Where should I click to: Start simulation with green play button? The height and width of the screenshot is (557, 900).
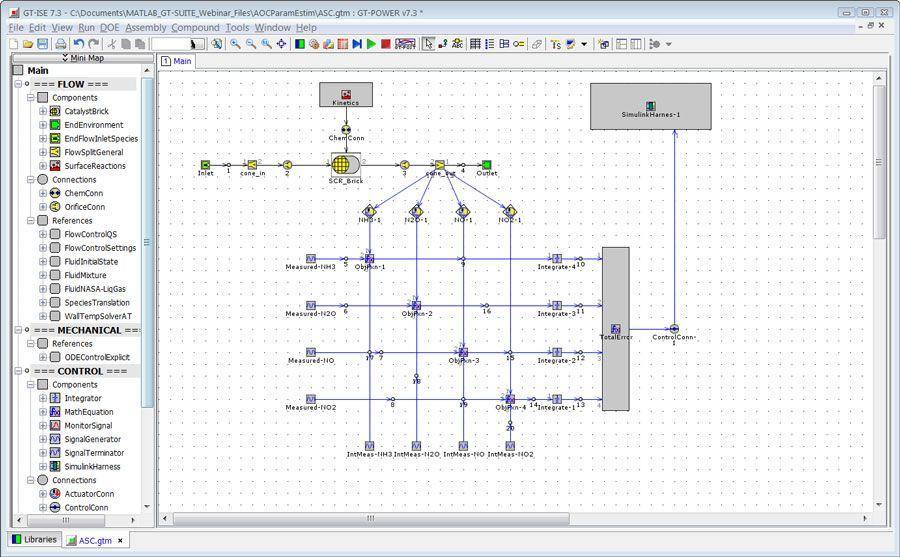[x=371, y=44]
